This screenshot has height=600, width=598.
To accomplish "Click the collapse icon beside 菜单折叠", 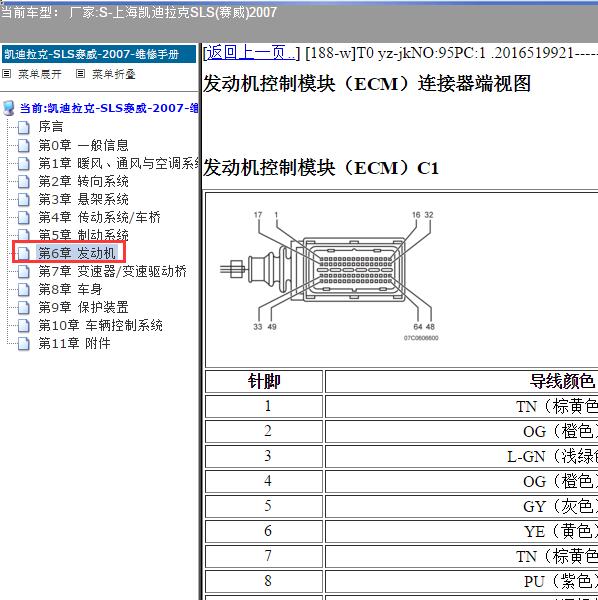I will [80, 73].
